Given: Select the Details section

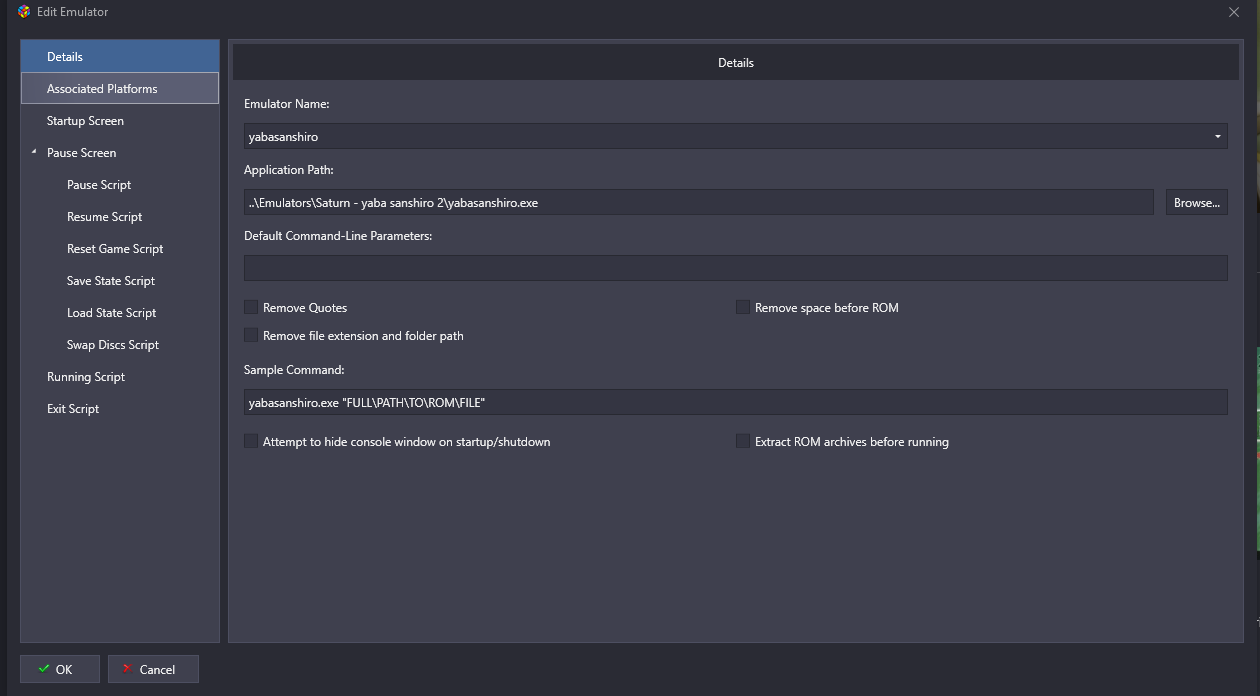Looking at the screenshot, I should pos(120,56).
